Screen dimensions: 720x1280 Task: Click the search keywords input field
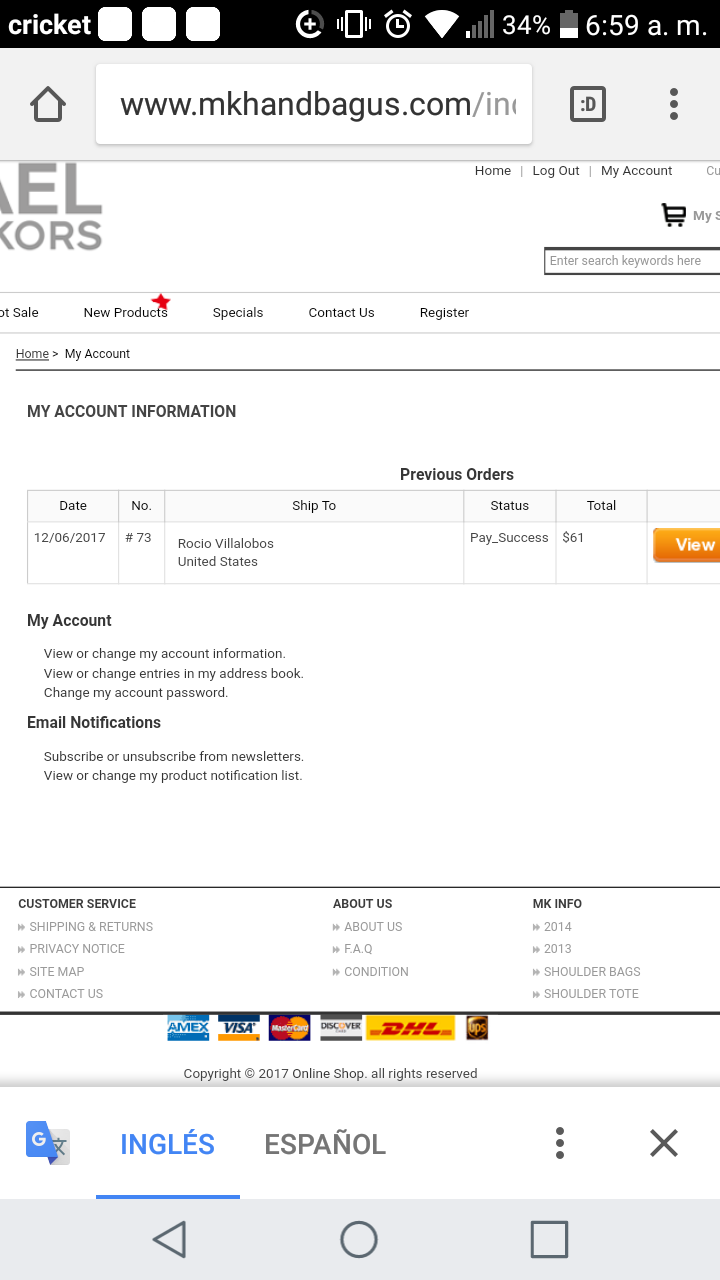[x=632, y=261]
